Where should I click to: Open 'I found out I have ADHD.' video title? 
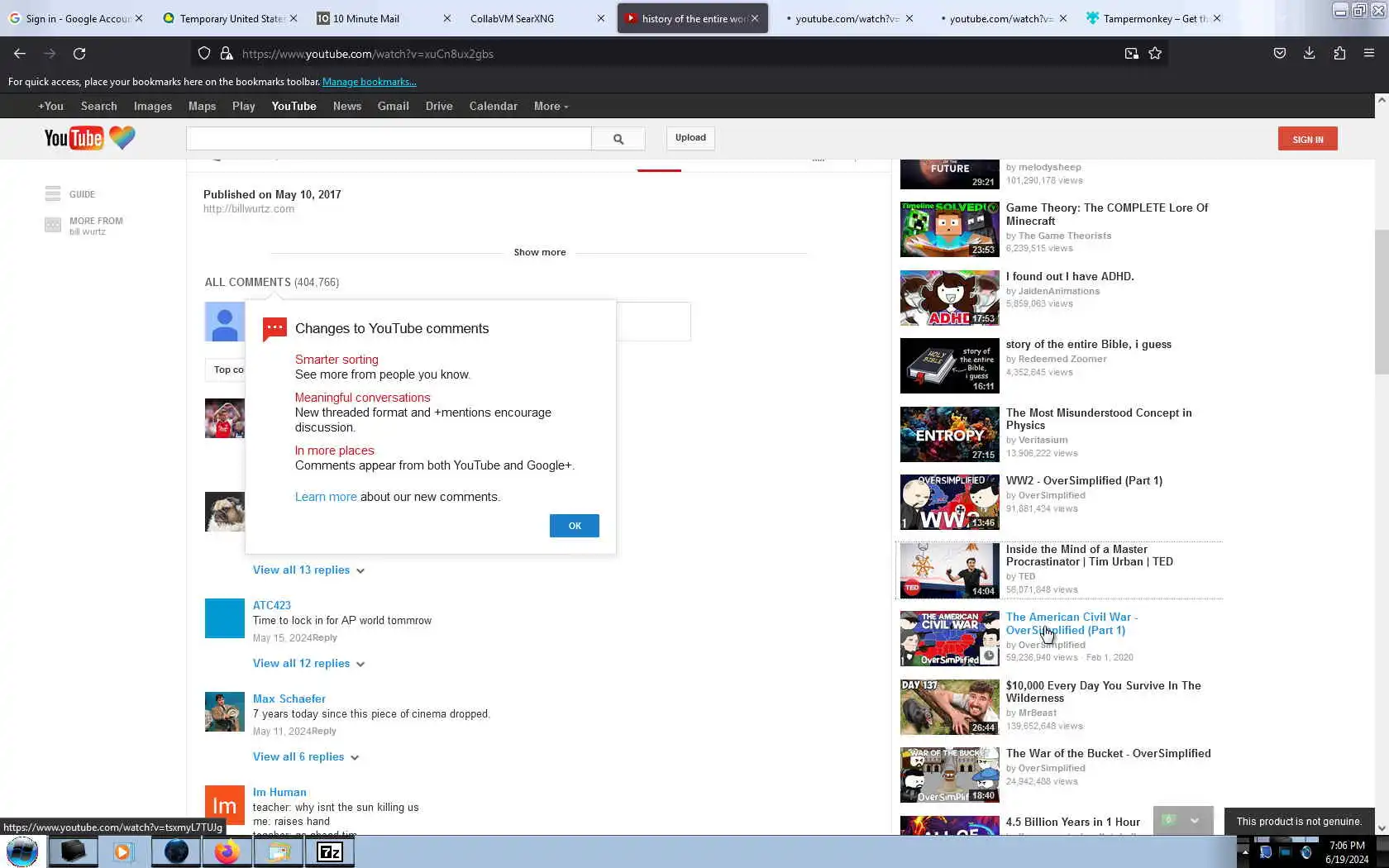1070,277
